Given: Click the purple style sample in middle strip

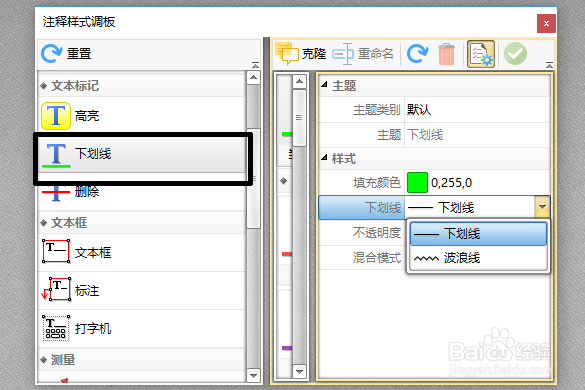Looking at the screenshot, I should 287,348.
